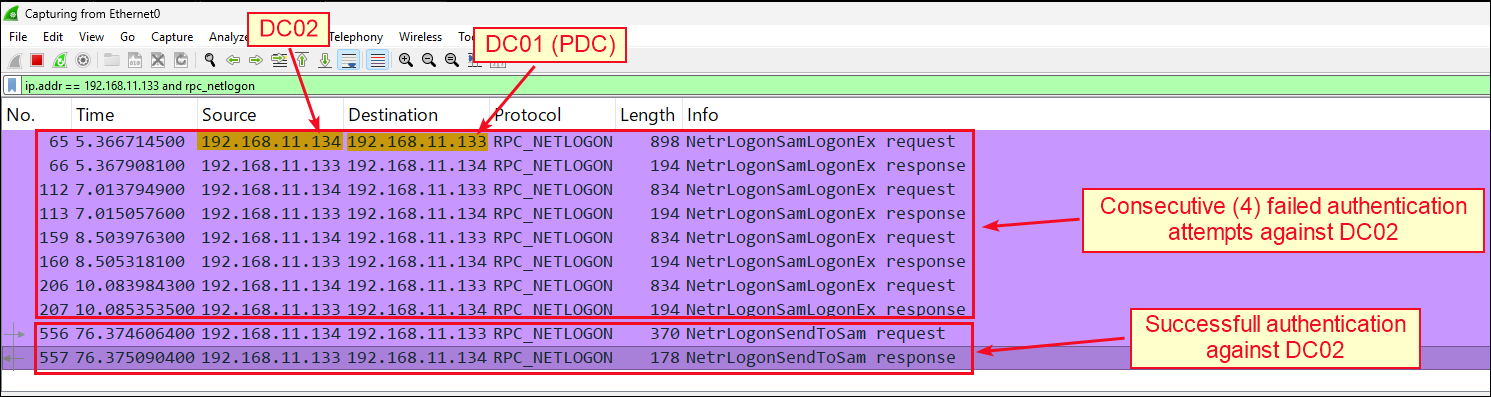Zoom out the main window text
This screenshot has height=397, width=1491.
tap(429, 60)
